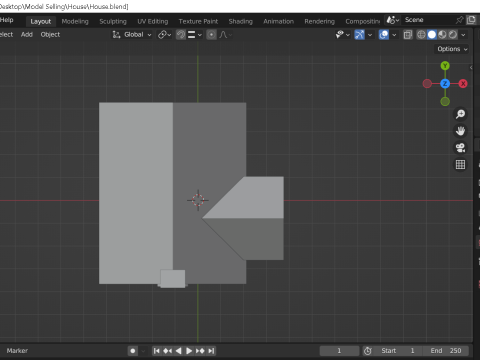480x360 pixels.
Task: Click the Scene name field
Action: (x=428, y=20)
